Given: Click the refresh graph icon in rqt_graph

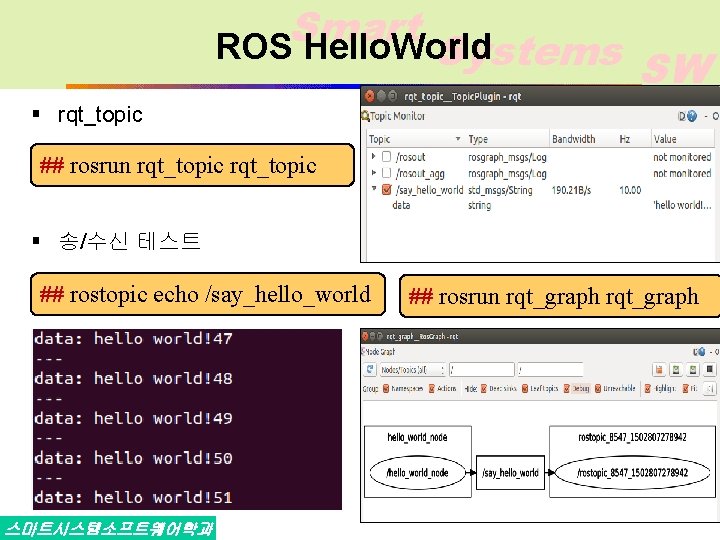Looking at the screenshot, I should 370,369.
